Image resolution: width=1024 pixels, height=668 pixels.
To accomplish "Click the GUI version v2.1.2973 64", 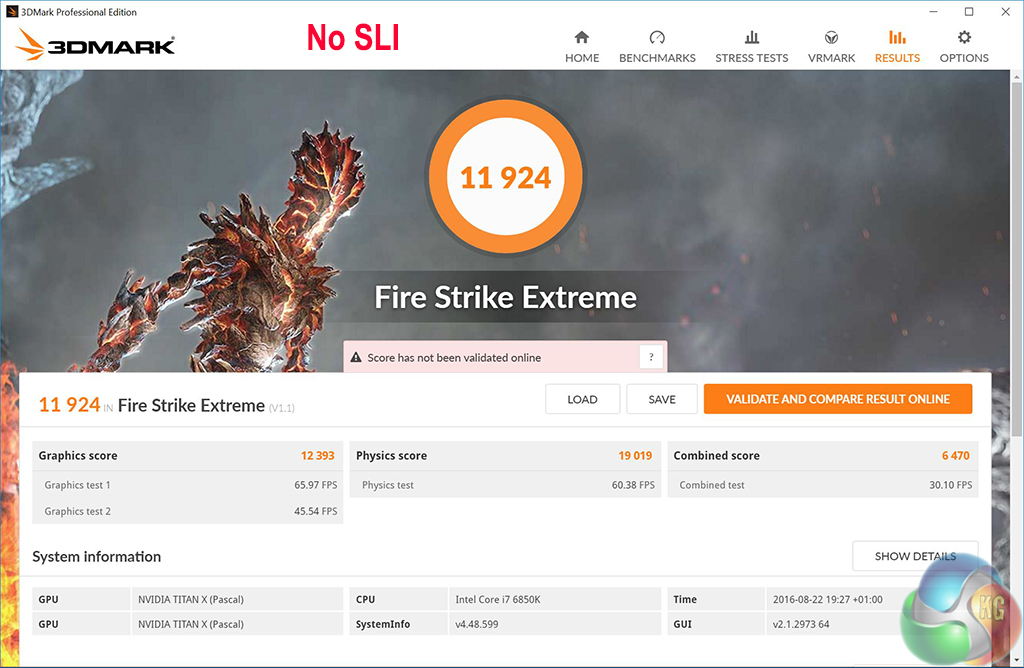I will coord(801,624).
